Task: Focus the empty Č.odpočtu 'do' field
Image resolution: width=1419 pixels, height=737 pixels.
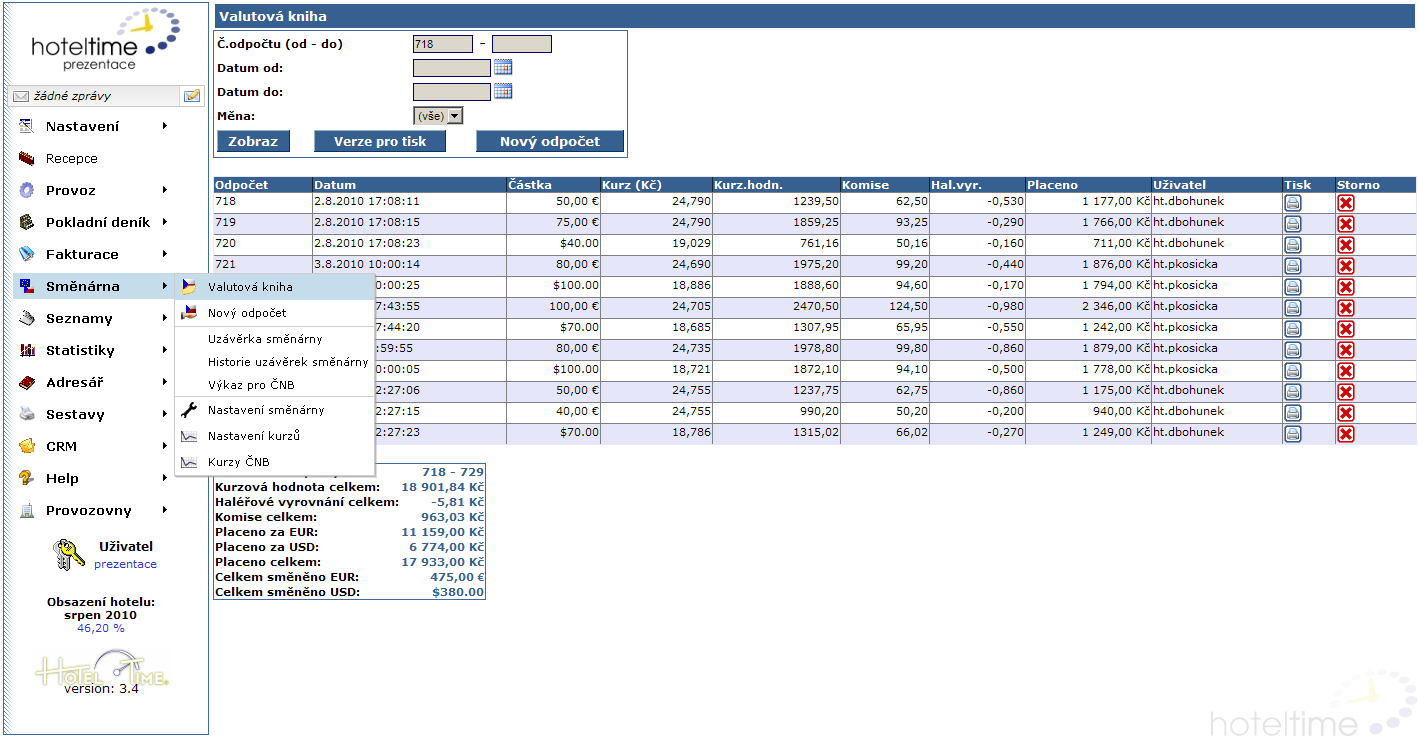Action: [x=522, y=44]
